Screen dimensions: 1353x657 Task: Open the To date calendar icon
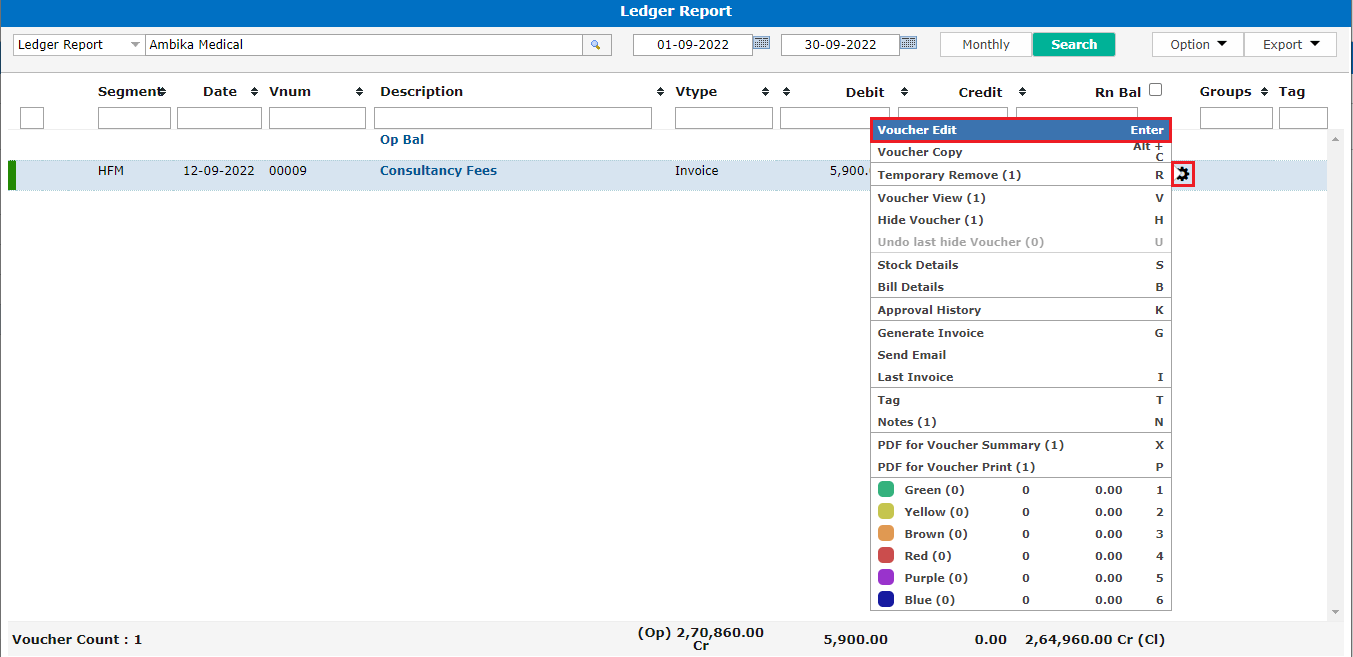(x=908, y=43)
